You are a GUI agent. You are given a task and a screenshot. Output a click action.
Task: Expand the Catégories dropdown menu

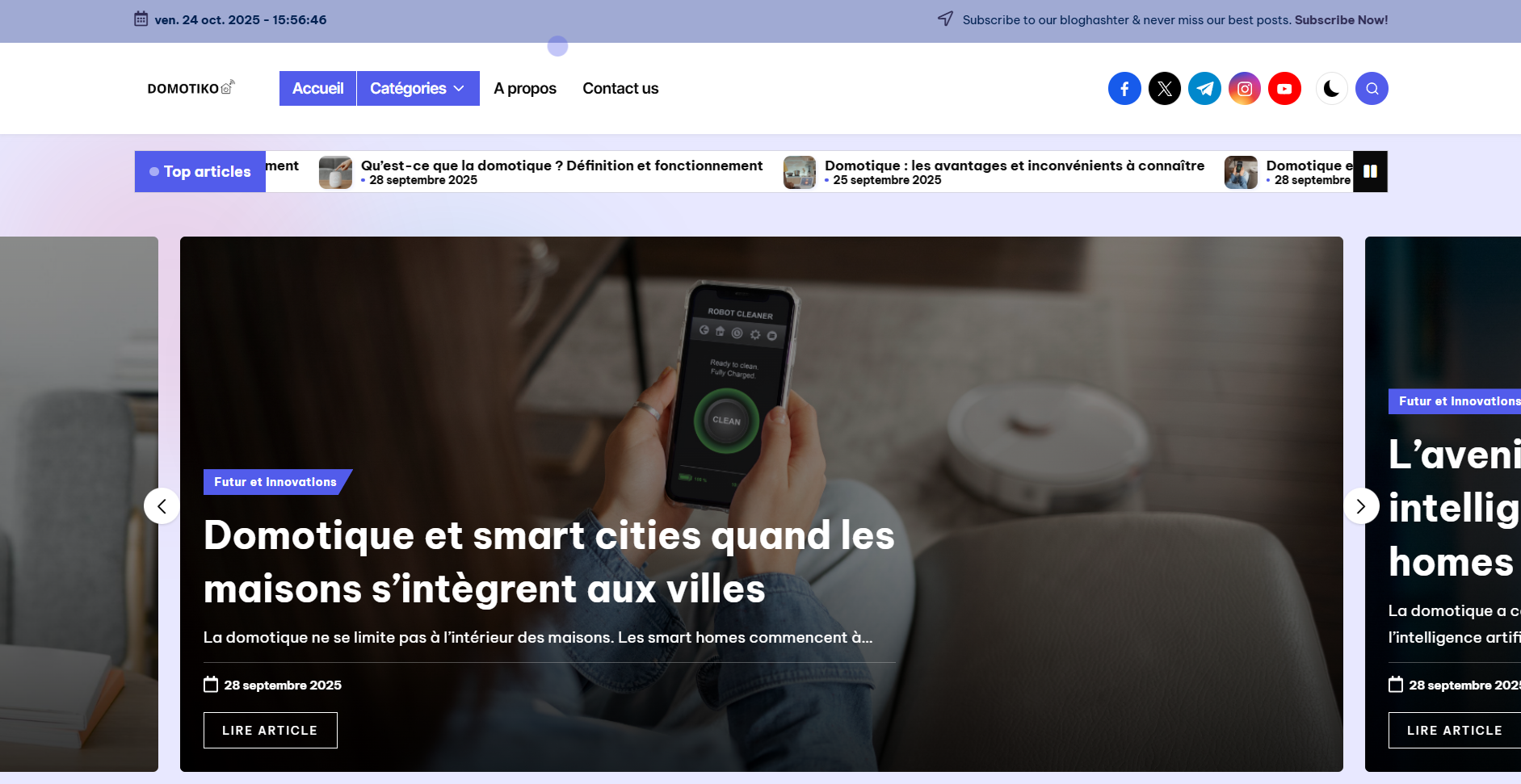418,89
